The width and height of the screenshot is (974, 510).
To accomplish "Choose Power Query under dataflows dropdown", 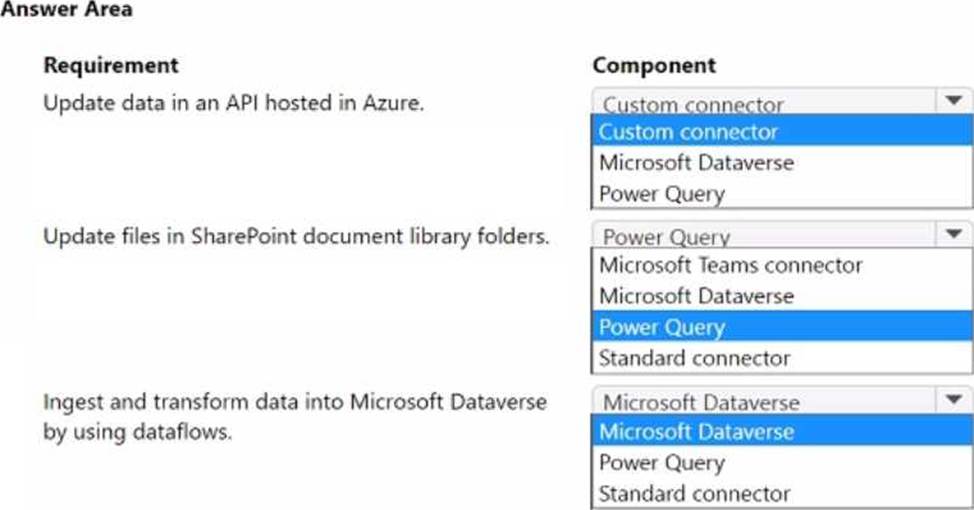I will (x=782, y=462).
